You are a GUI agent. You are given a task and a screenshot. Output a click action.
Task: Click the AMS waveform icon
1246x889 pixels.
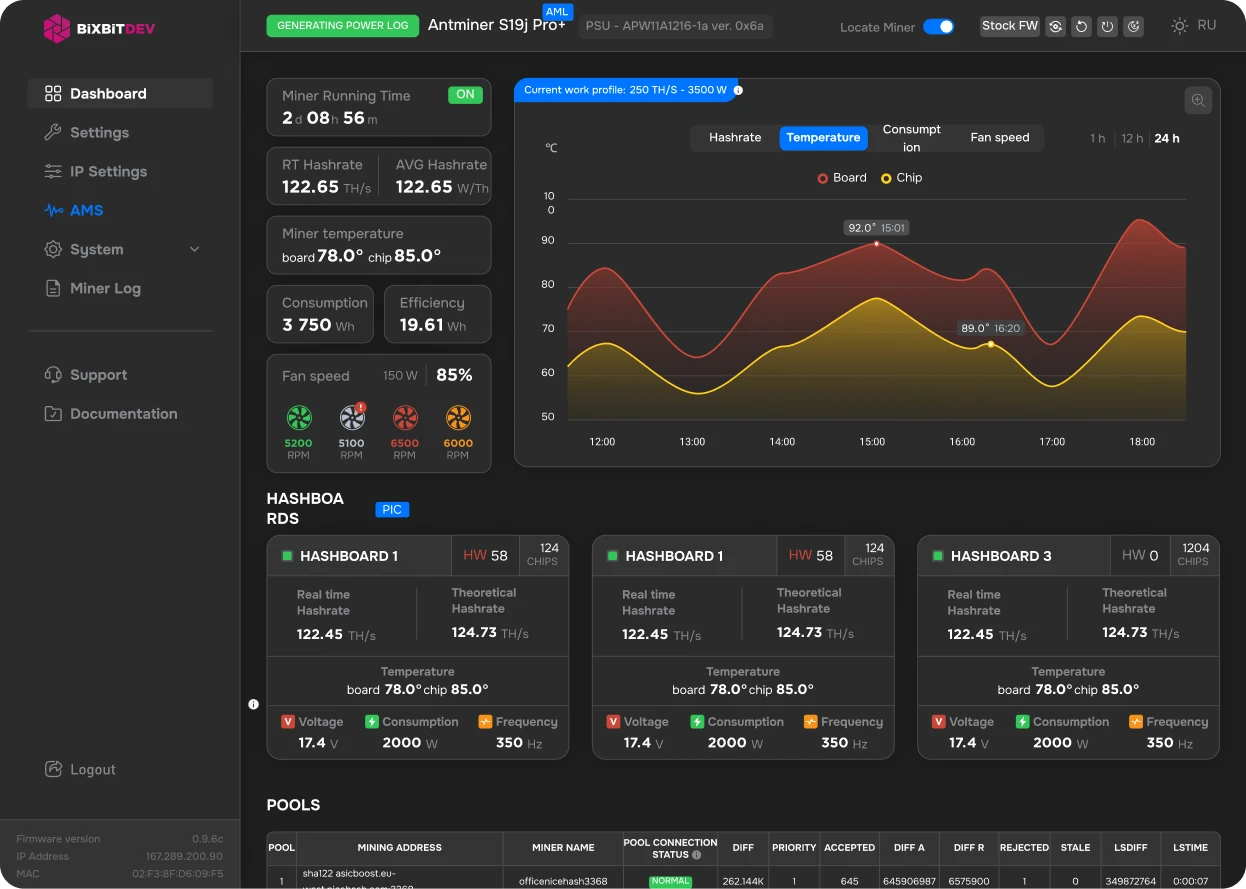[53, 211]
